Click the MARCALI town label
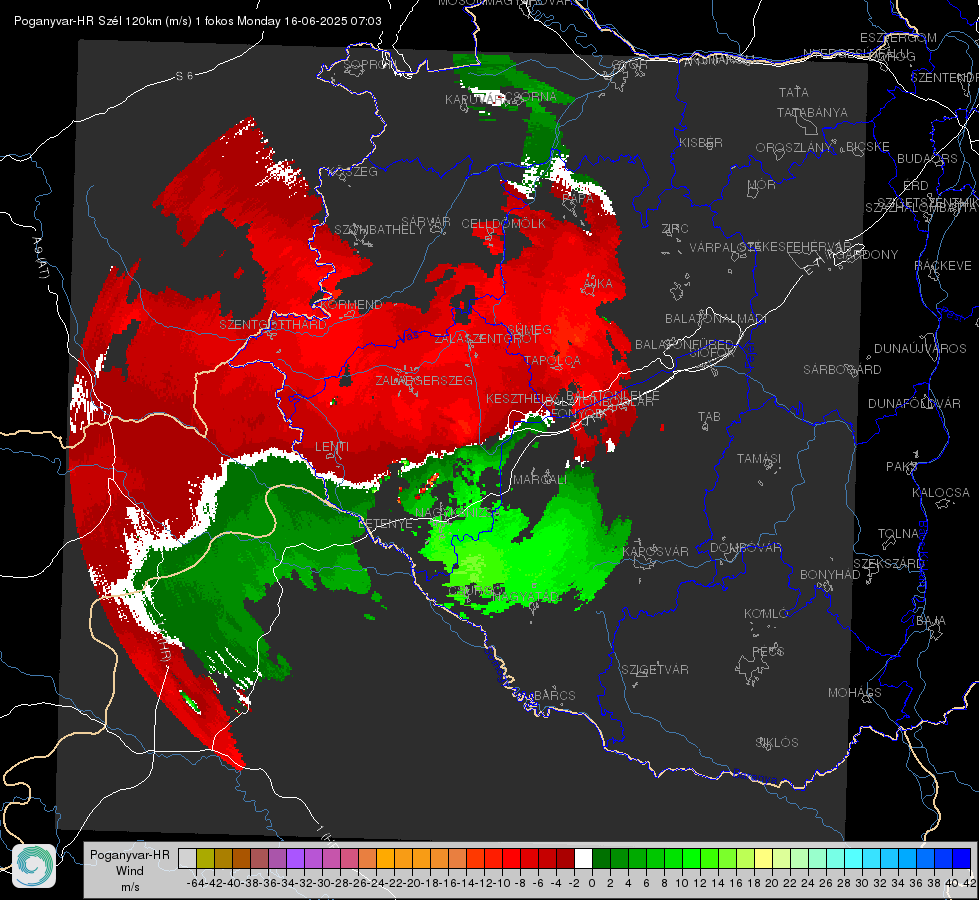This screenshot has height=900, width=979. 540,479
